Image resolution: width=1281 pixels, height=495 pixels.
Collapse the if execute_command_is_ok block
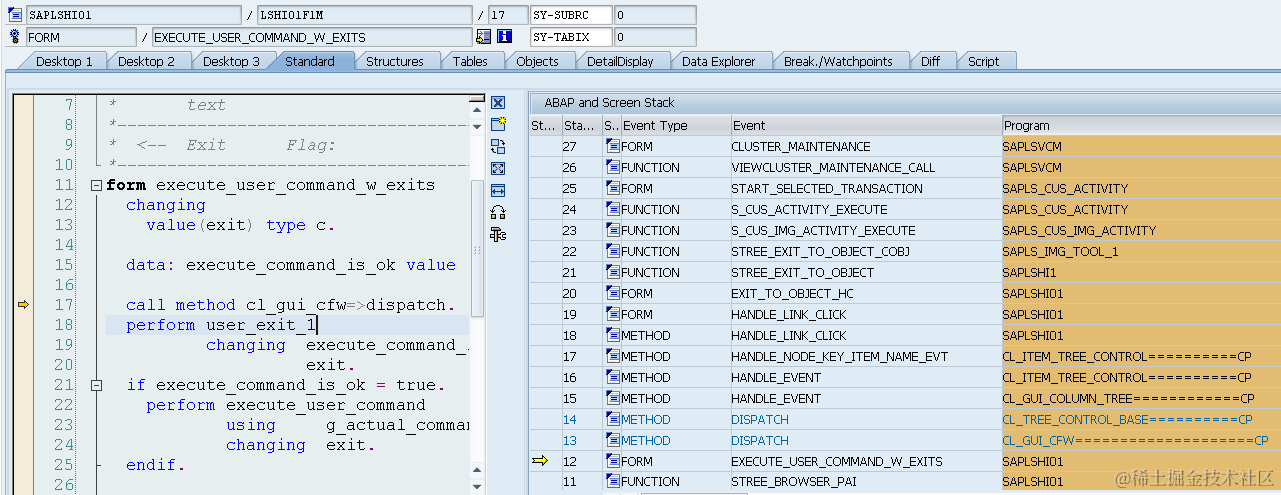tap(96, 385)
